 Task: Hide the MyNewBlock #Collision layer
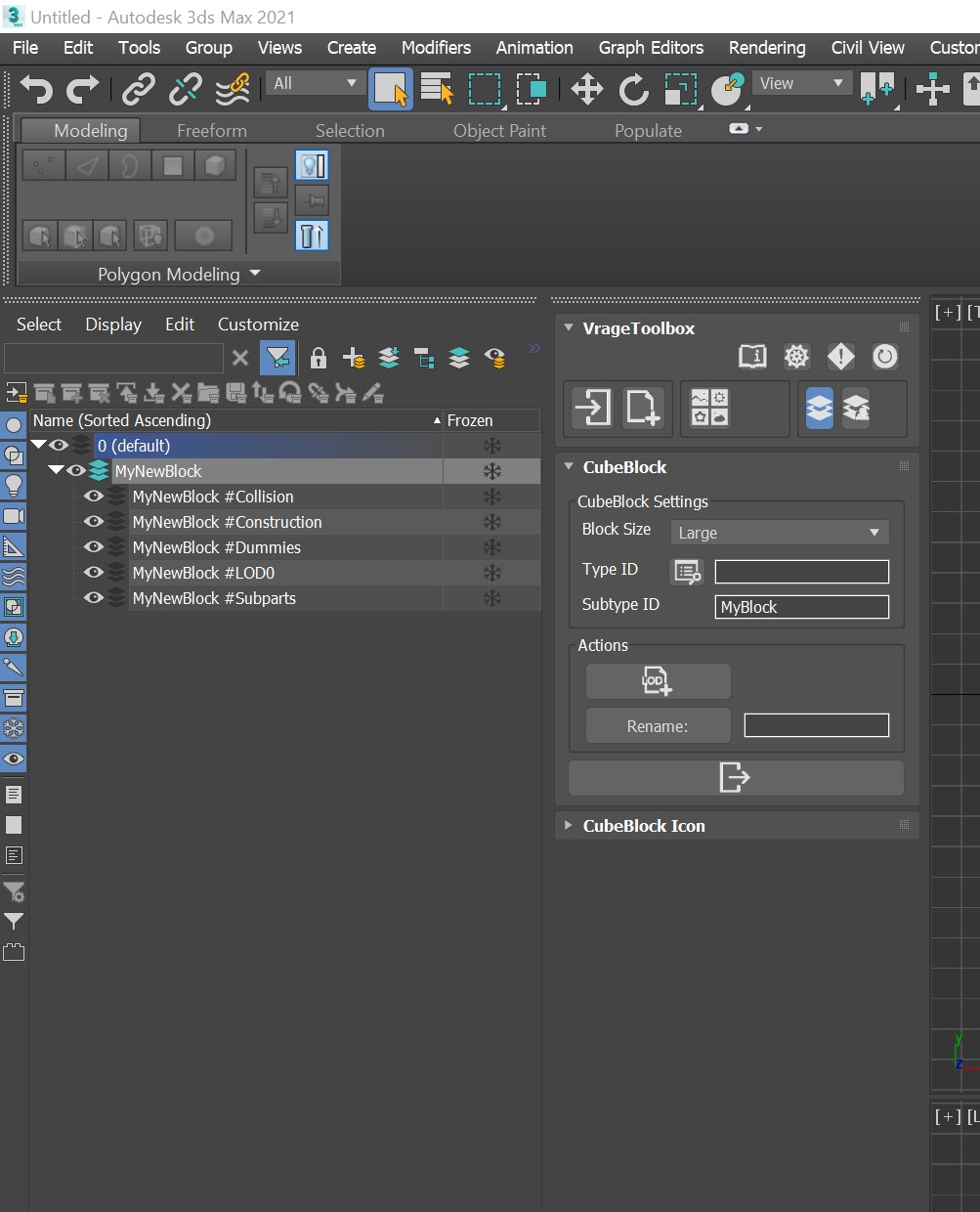(94, 497)
